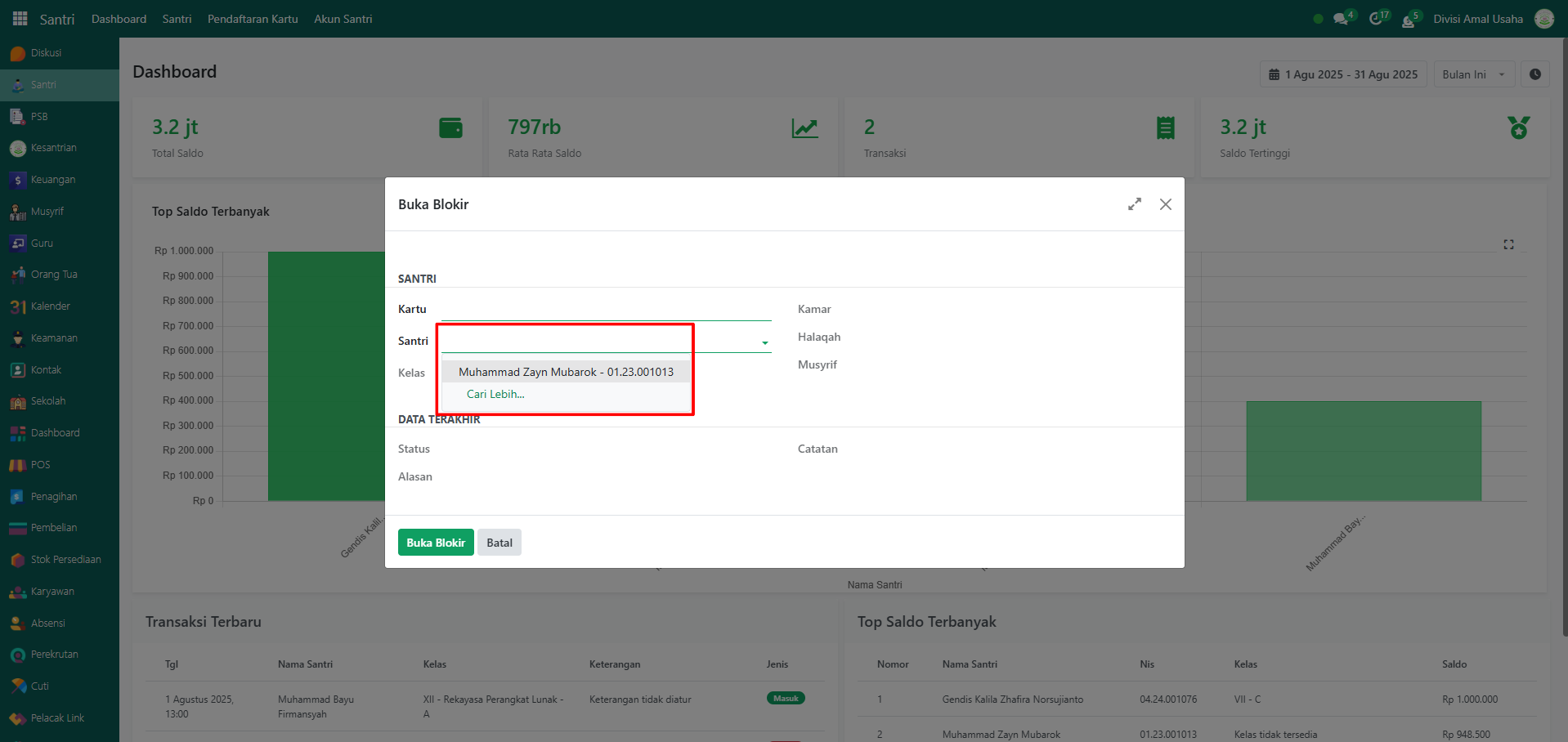Click the chart fullscreen expand icon
Screen dimensions: 1568x742
pos(1508,244)
